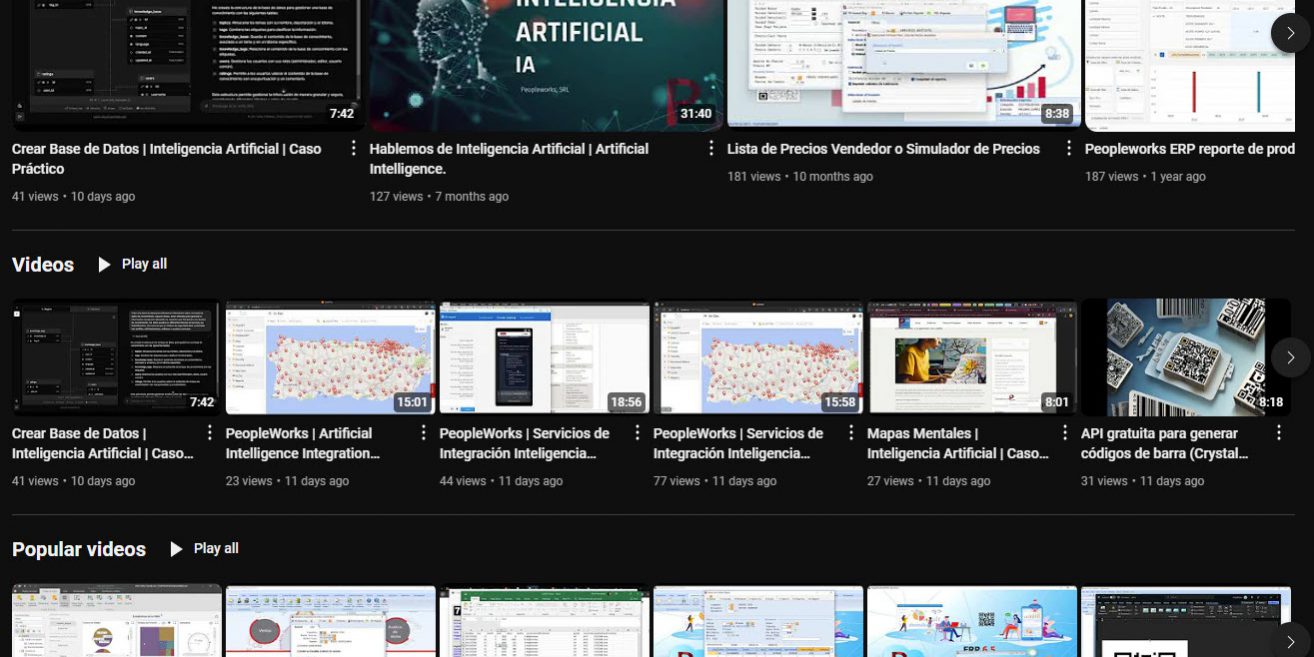This screenshot has height=657, width=1314.
Task: Play the 31:40 Inteligencia Artificial thumbnail
Action: (x=546, y=60)
